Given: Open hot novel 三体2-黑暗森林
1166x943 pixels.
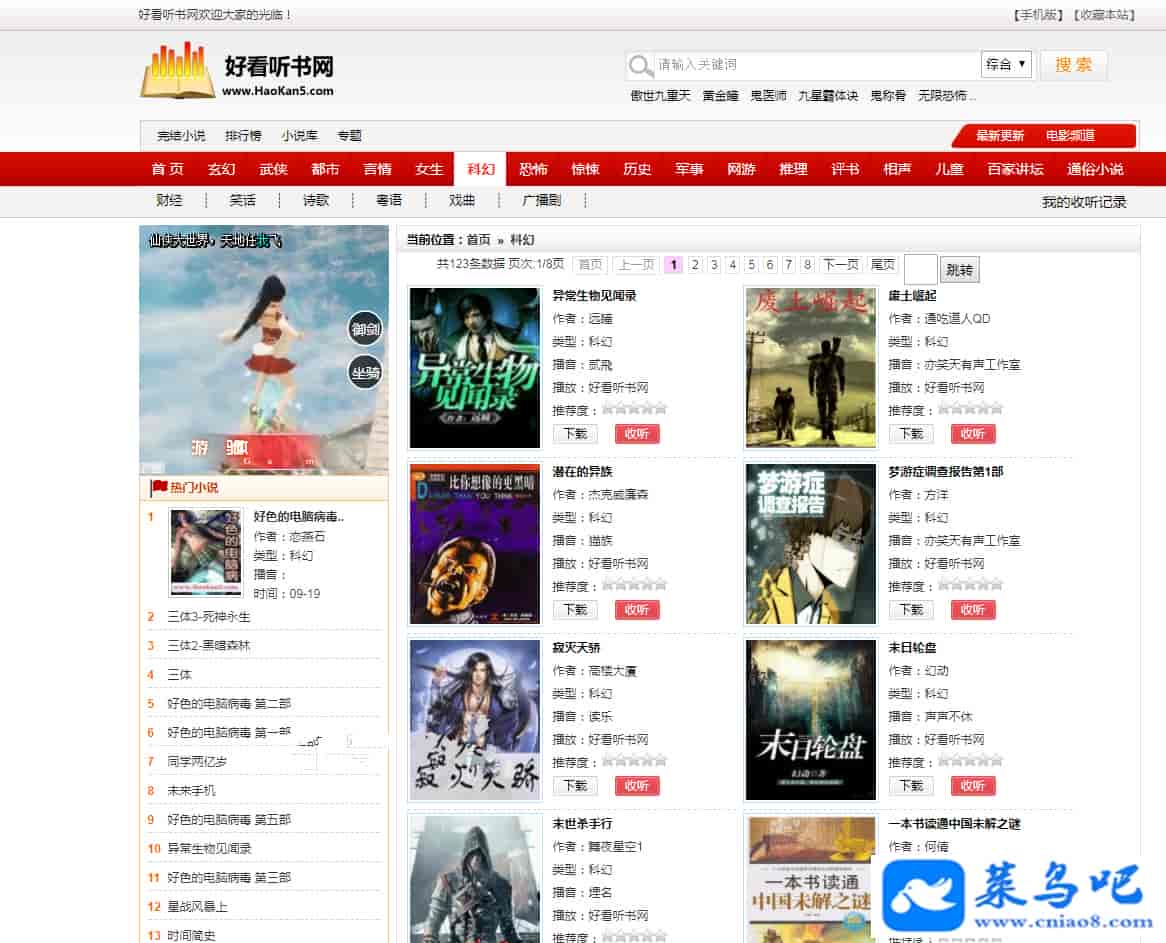Looking at the screenshot, I should (208, 646).
